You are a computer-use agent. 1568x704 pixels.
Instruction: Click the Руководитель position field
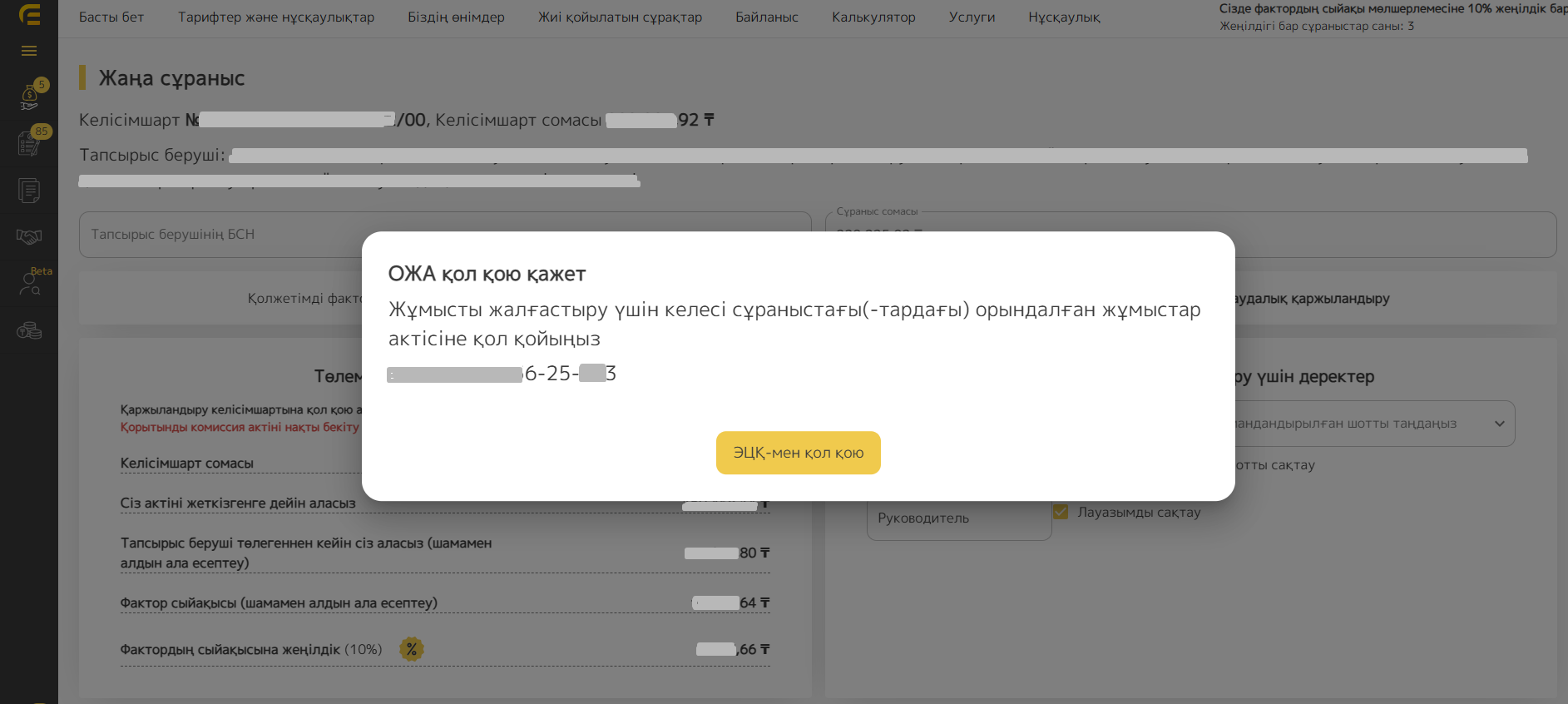pos(959,518)
